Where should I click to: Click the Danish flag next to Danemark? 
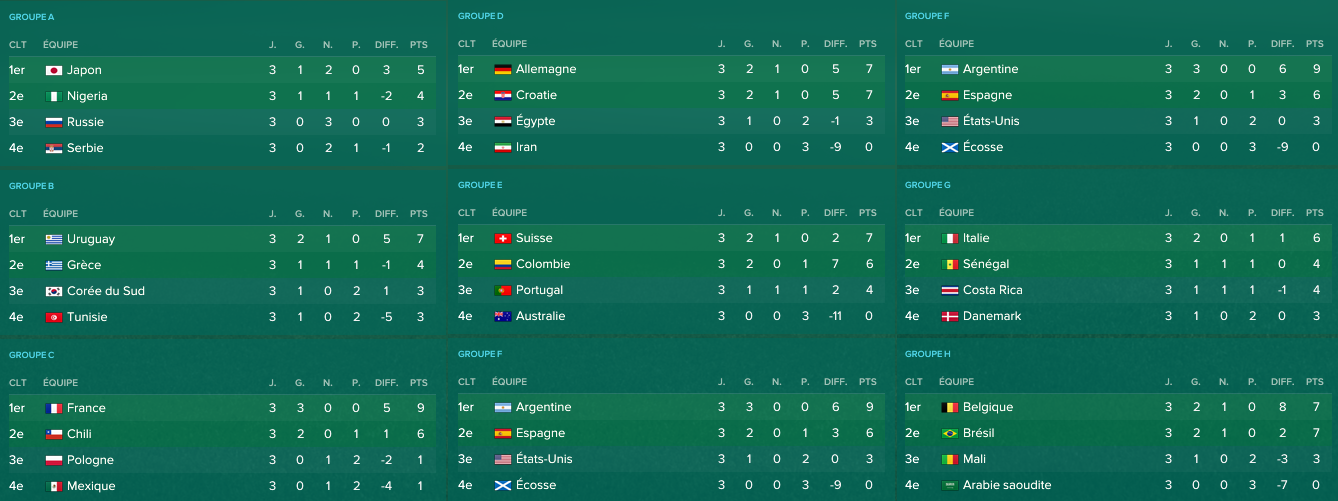click(950, 316)
